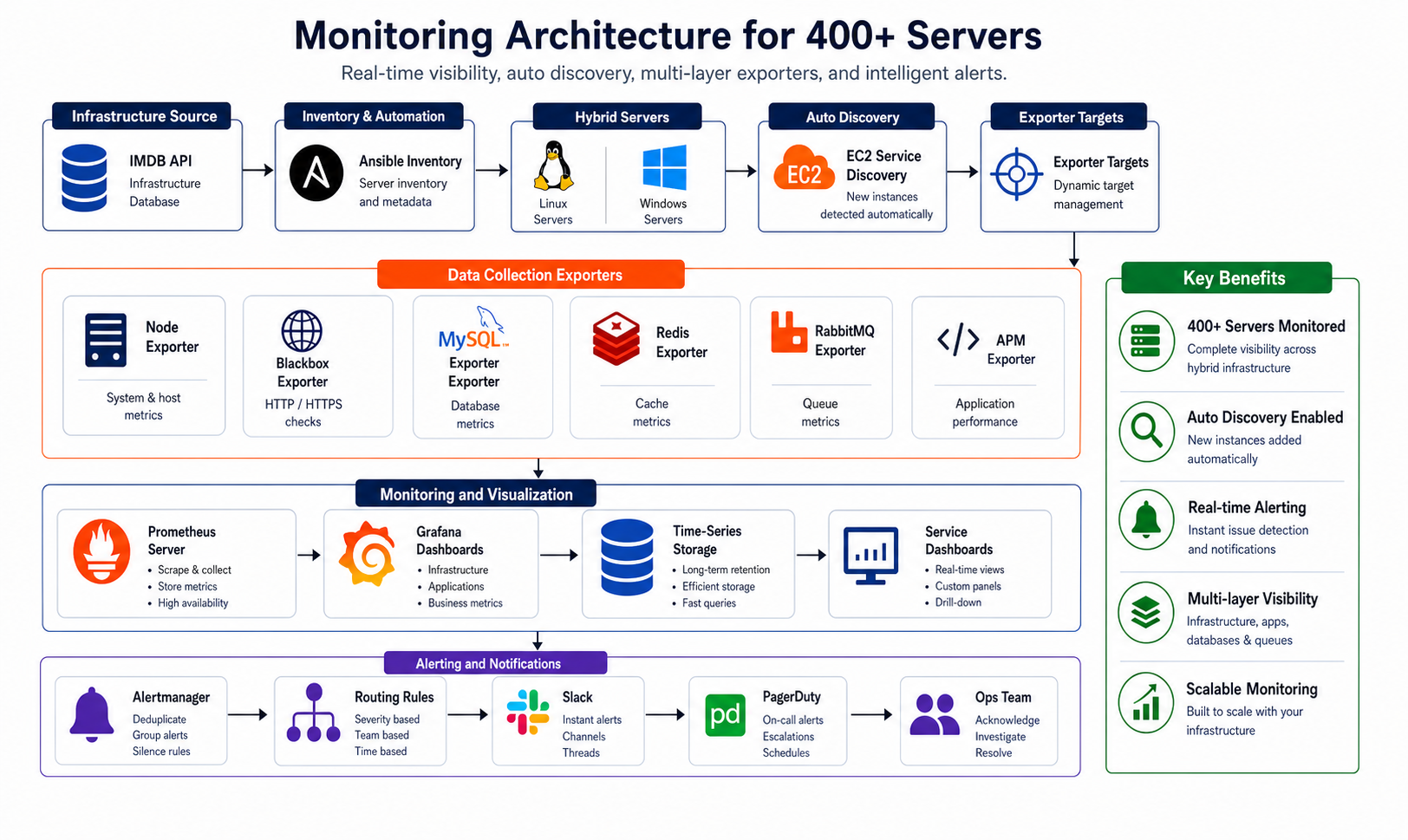Click the MySQL dolphin logo
This screenshot has width=1408, height=840.
click(x=473, y=328)
